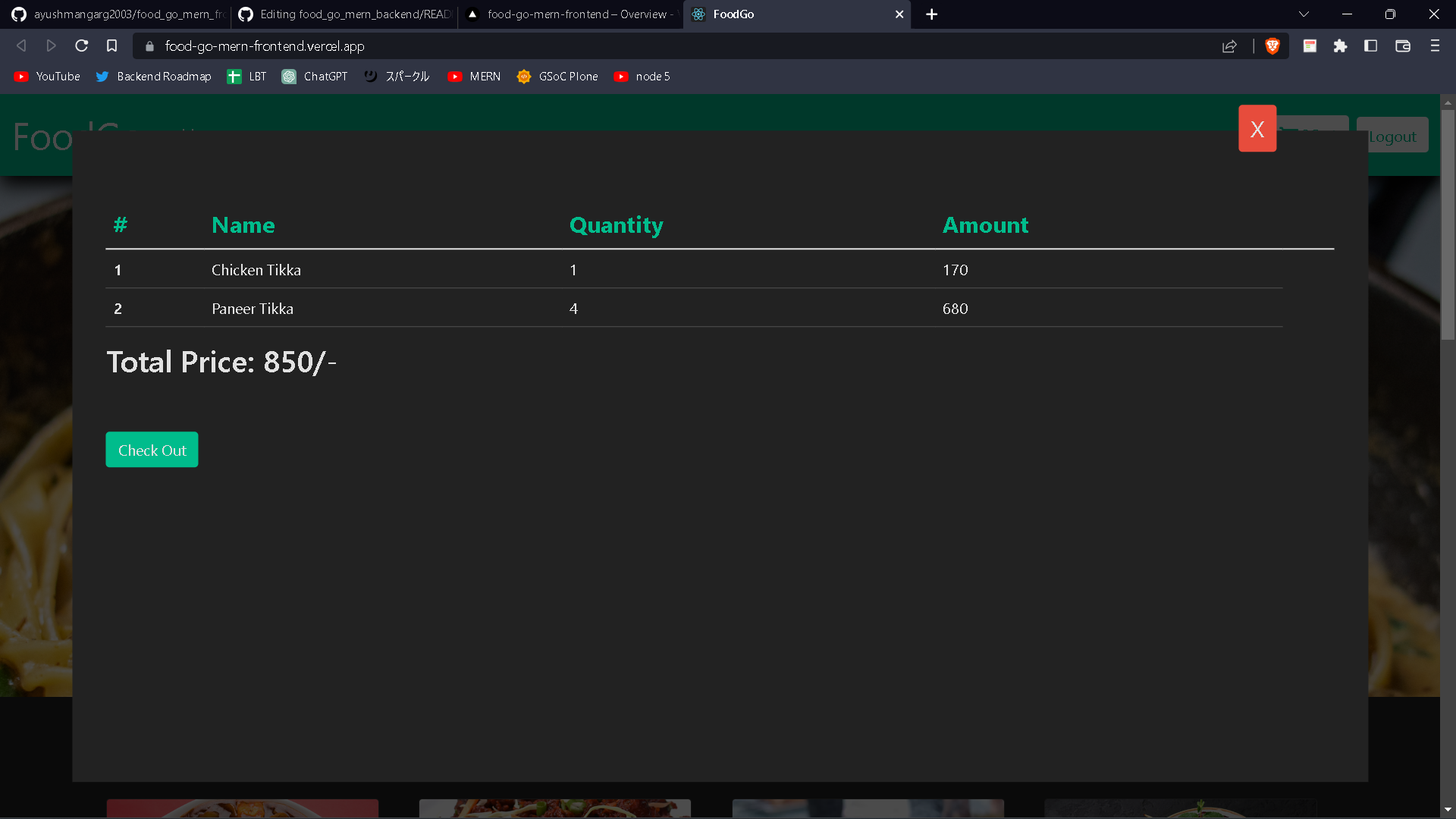
Task: Toggle the sidebar panel icon
Action: click(1370, 45)
